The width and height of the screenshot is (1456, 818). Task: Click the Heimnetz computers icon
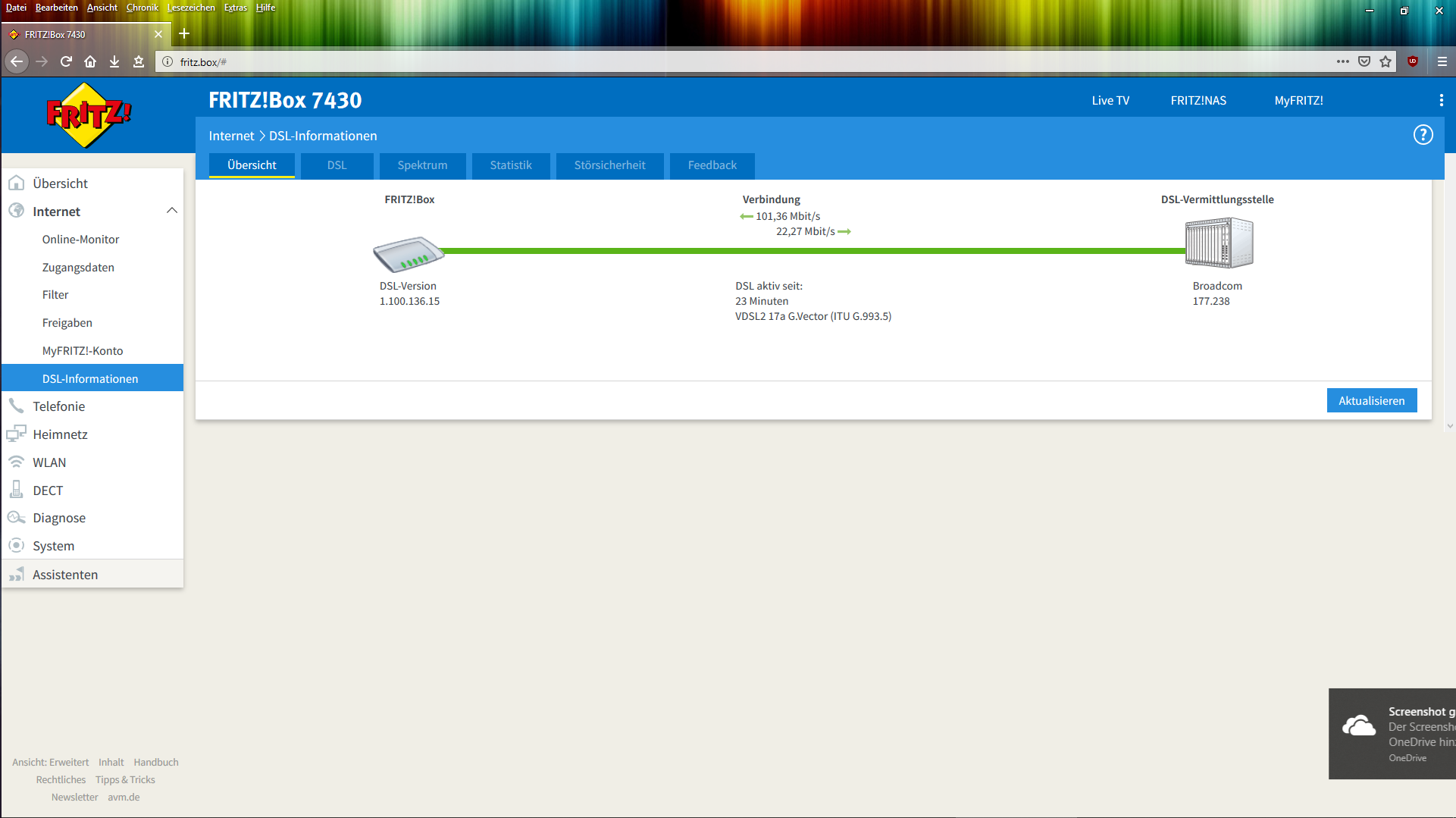pos(16,434)
